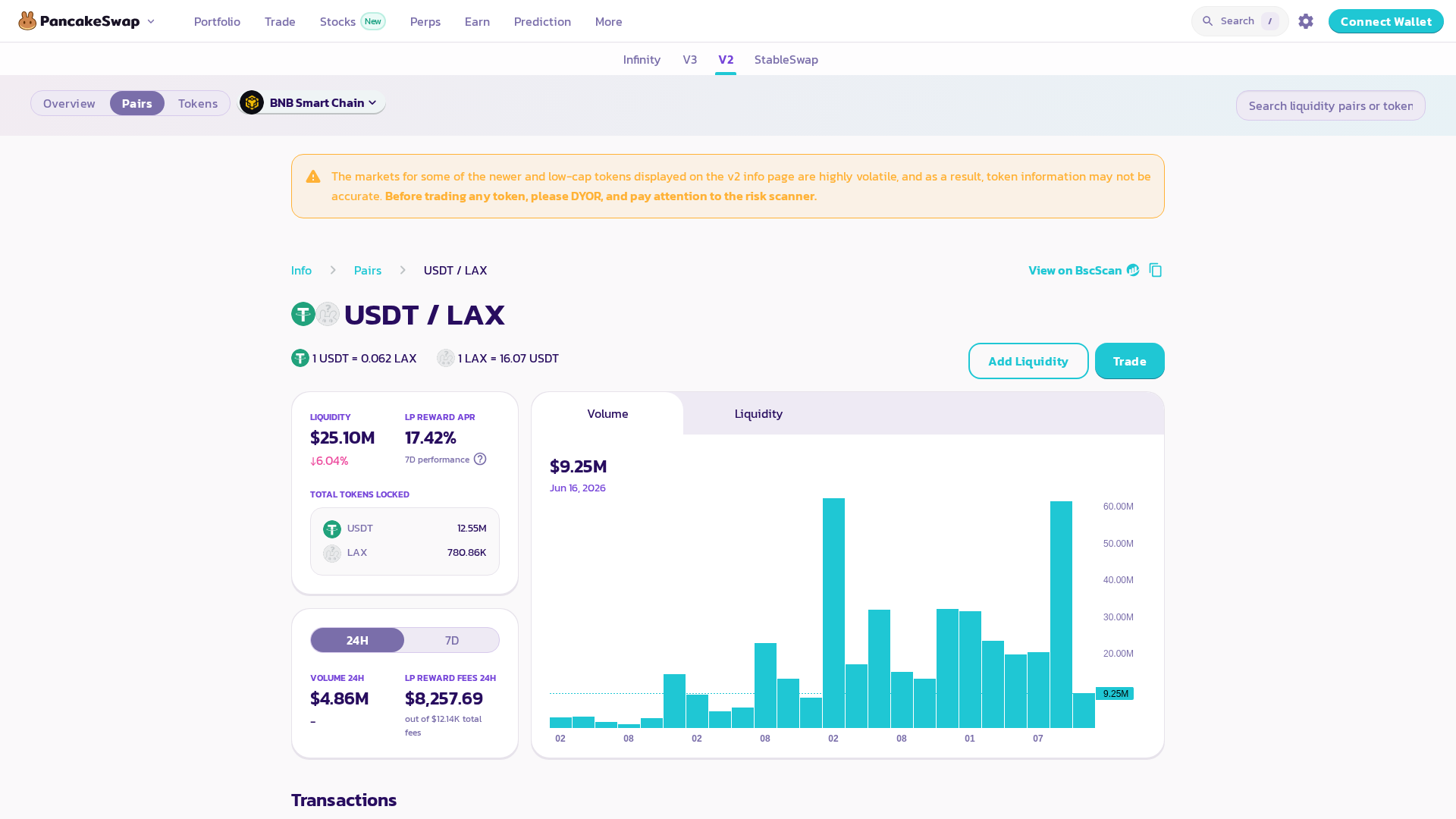
Task: Click the Transactions heading
Action: pyautogui.click(x=344, y=800)
